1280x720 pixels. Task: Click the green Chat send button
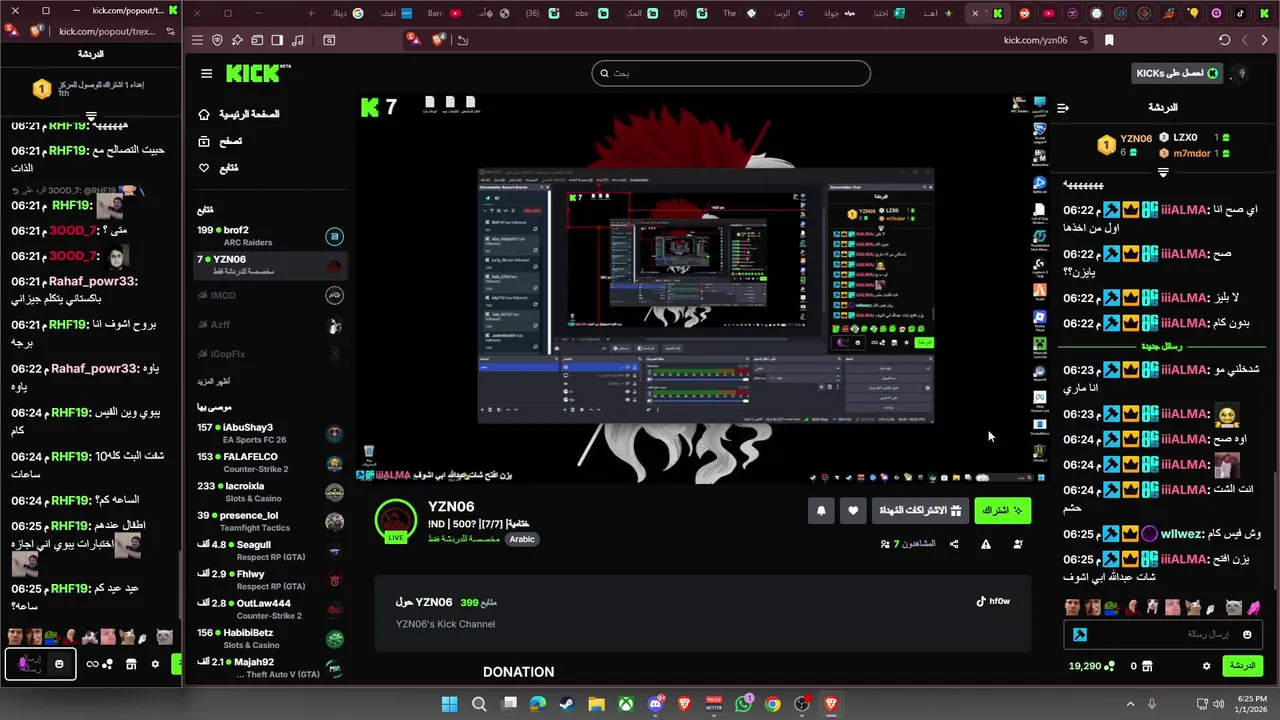point(1243,666)
